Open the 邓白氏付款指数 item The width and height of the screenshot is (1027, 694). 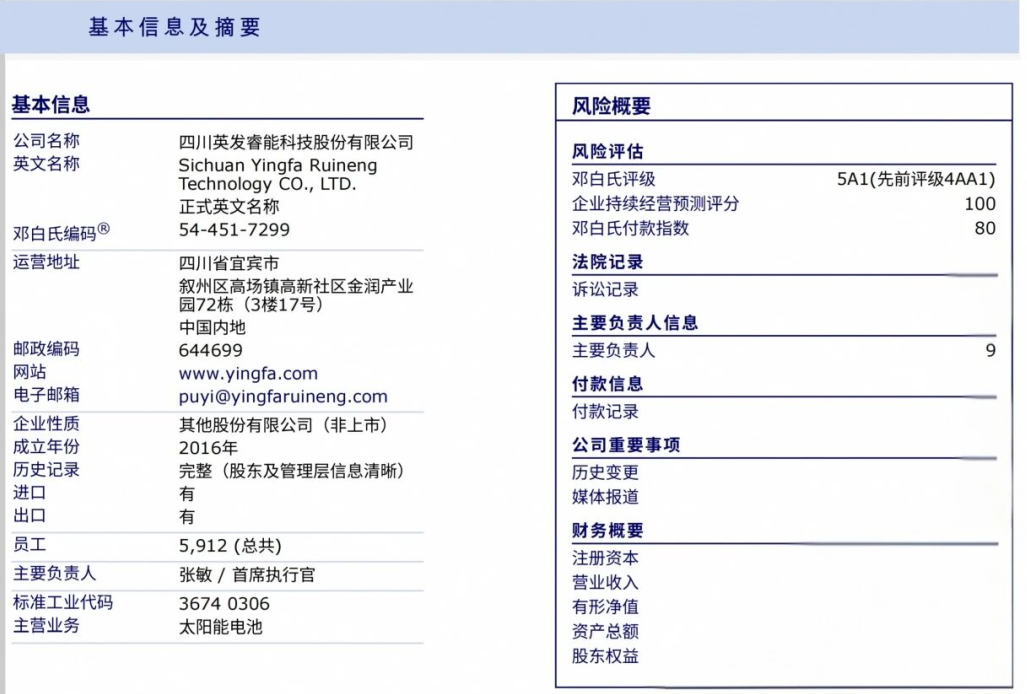click(x=631, y=228)
